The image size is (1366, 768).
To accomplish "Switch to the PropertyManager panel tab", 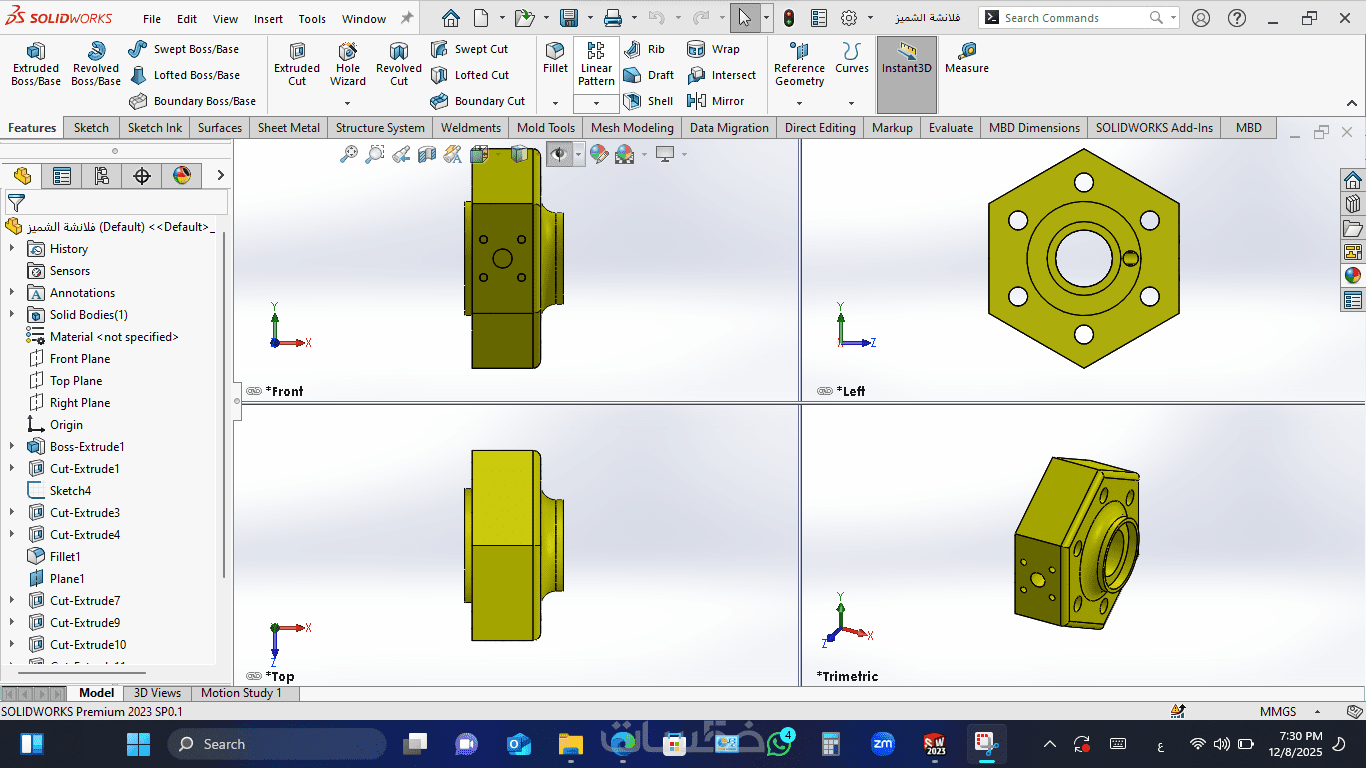I will pyautogui.click(x=62, y=176).
